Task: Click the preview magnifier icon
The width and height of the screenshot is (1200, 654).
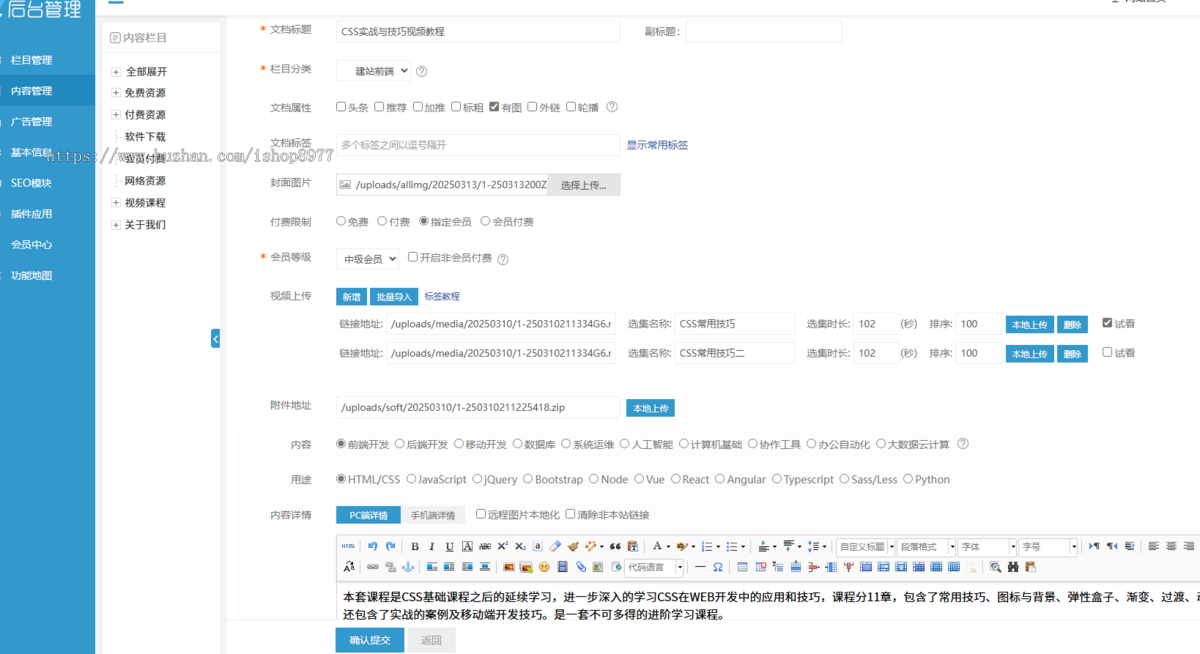Action: click(995, 567)
